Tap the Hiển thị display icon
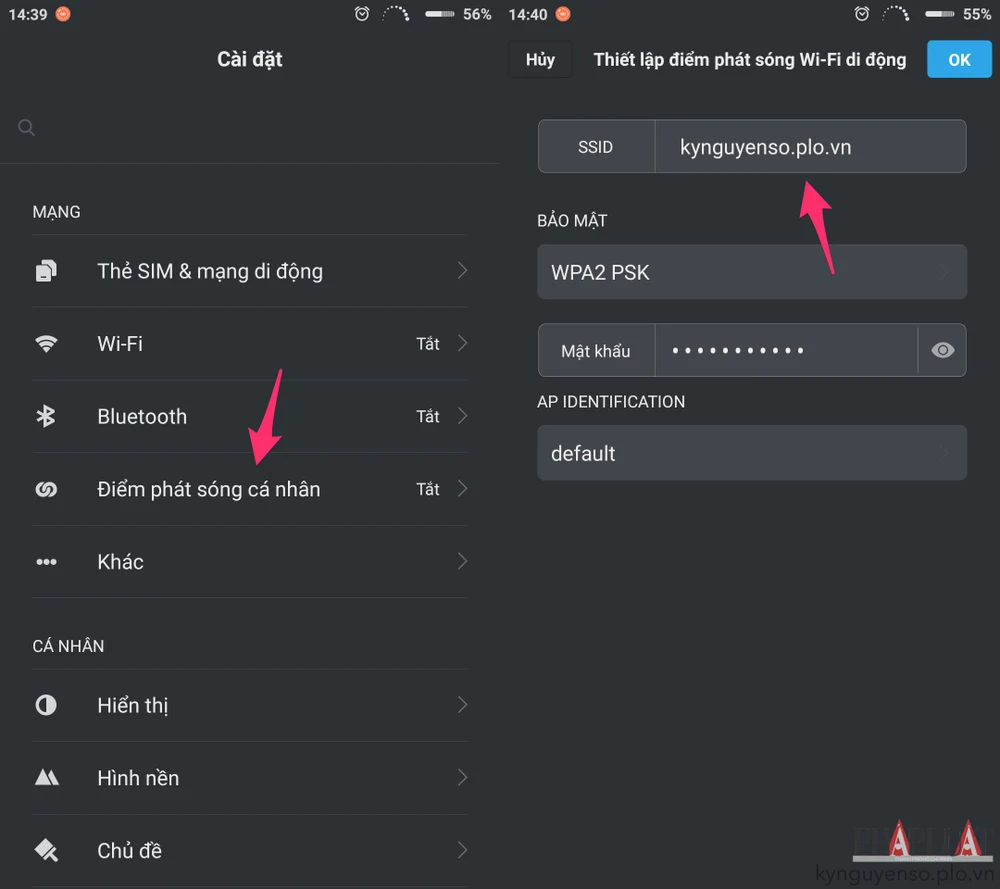1000x889 pixels. point(46,705)
